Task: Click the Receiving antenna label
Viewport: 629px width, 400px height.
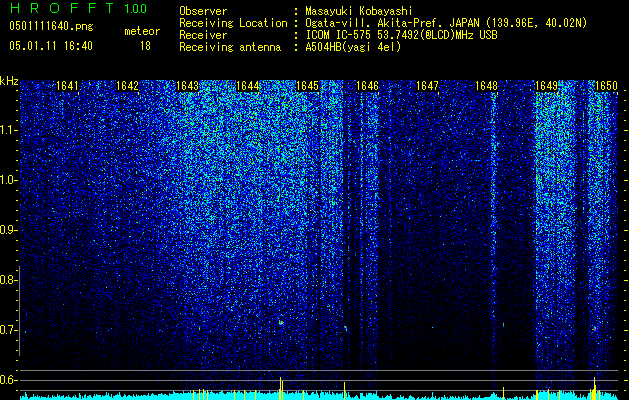Action: (230, 47)
